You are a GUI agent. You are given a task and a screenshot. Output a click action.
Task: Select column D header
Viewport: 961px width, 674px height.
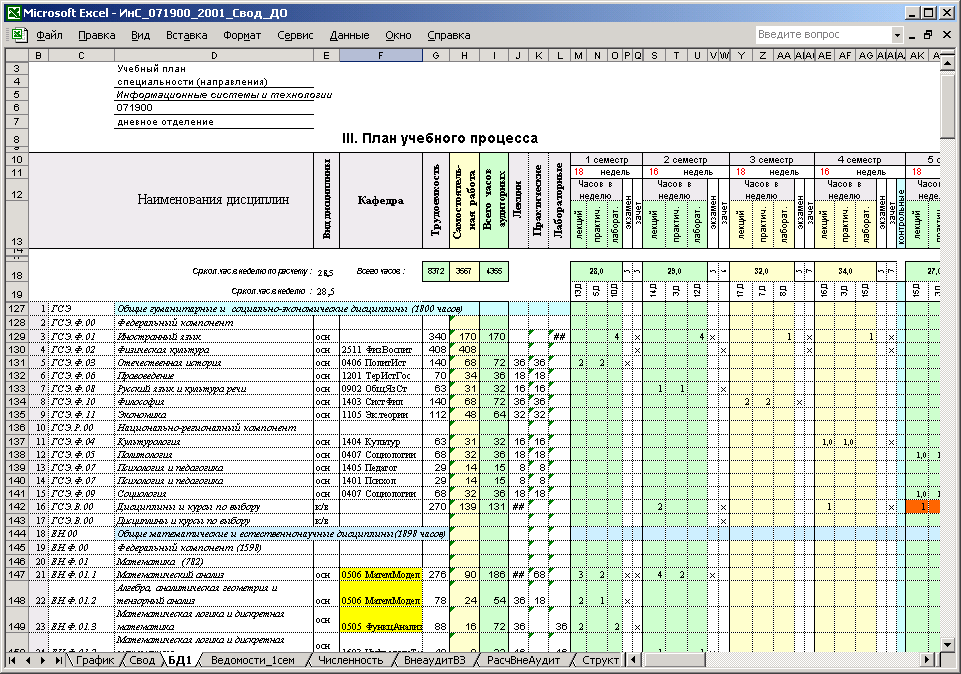point(214,55)
